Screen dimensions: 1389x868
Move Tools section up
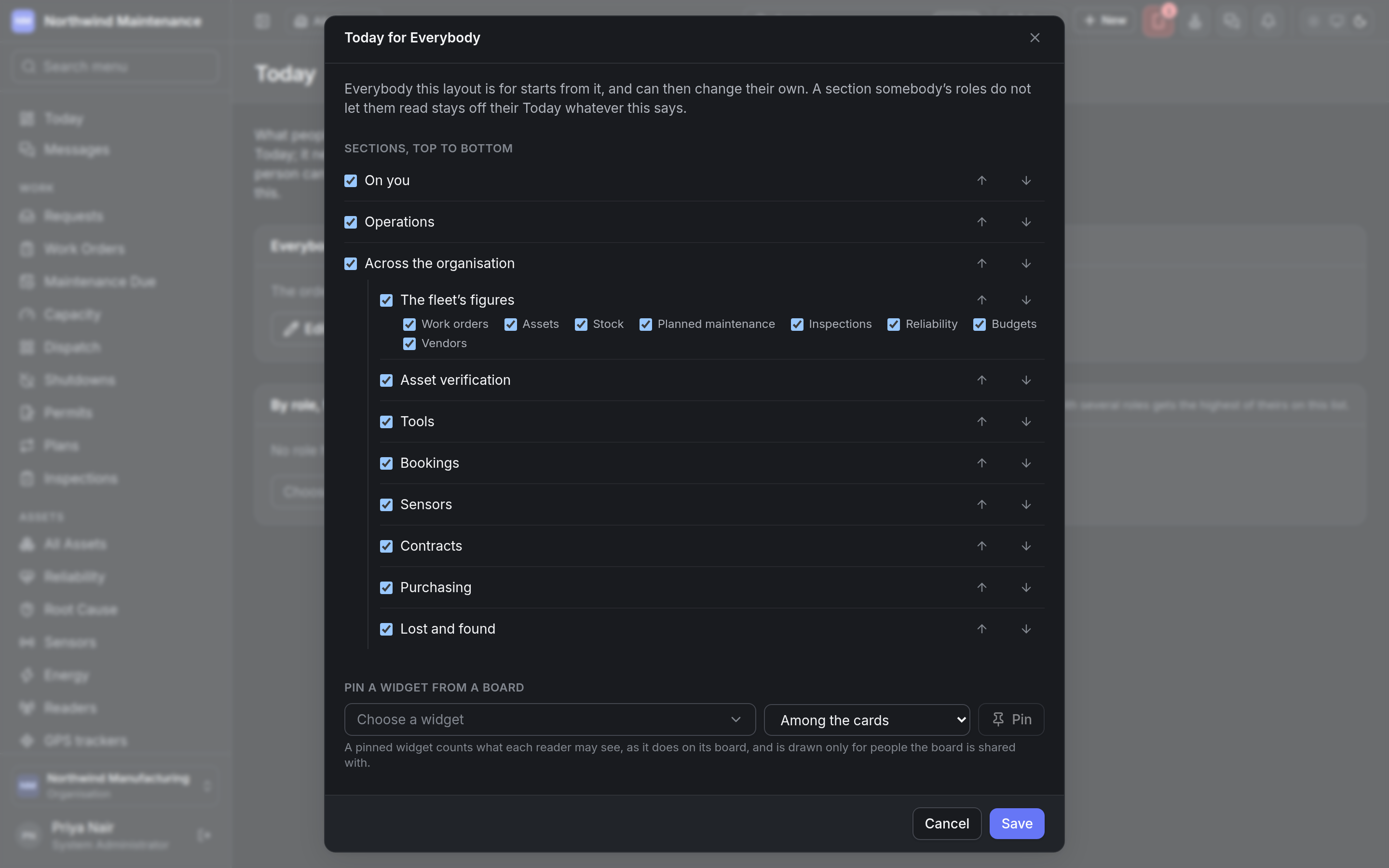[x=981, y=421]
